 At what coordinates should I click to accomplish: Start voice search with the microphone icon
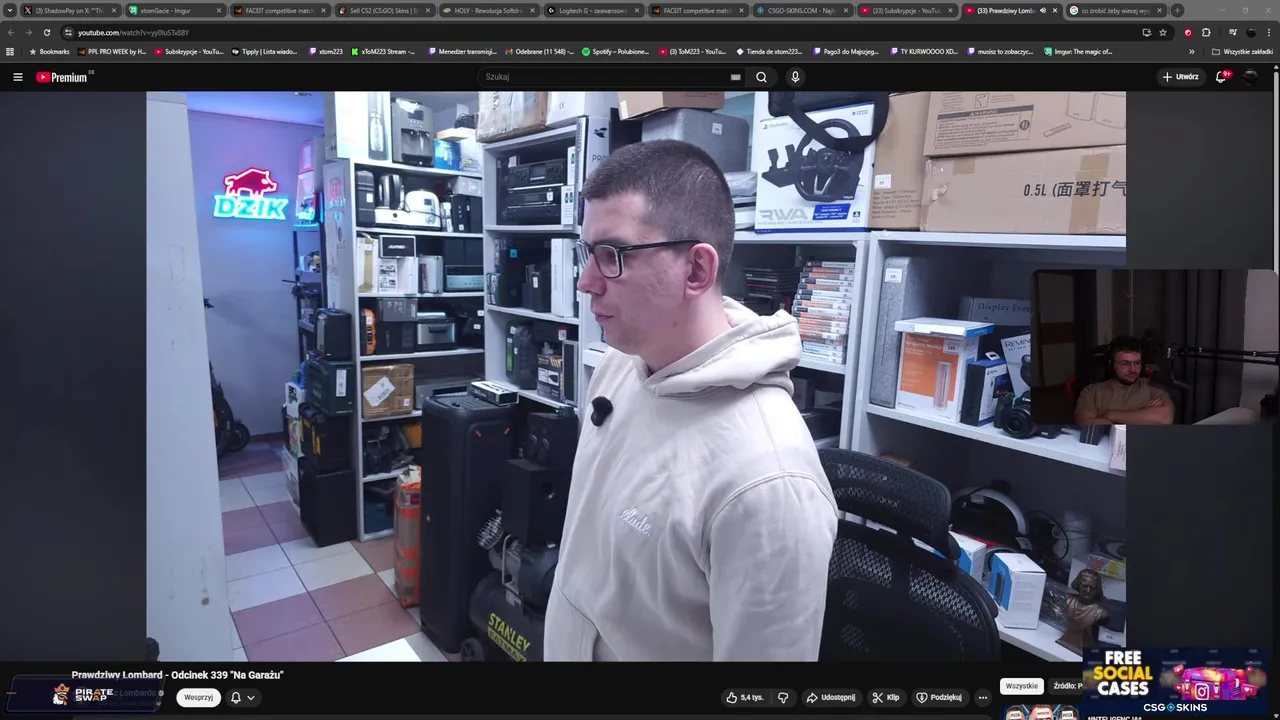795,77
